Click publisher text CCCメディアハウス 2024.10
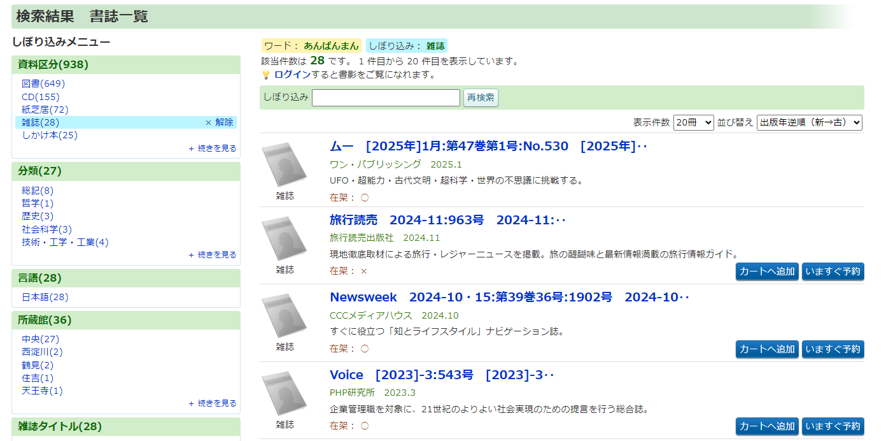 [x=394, y=315]
